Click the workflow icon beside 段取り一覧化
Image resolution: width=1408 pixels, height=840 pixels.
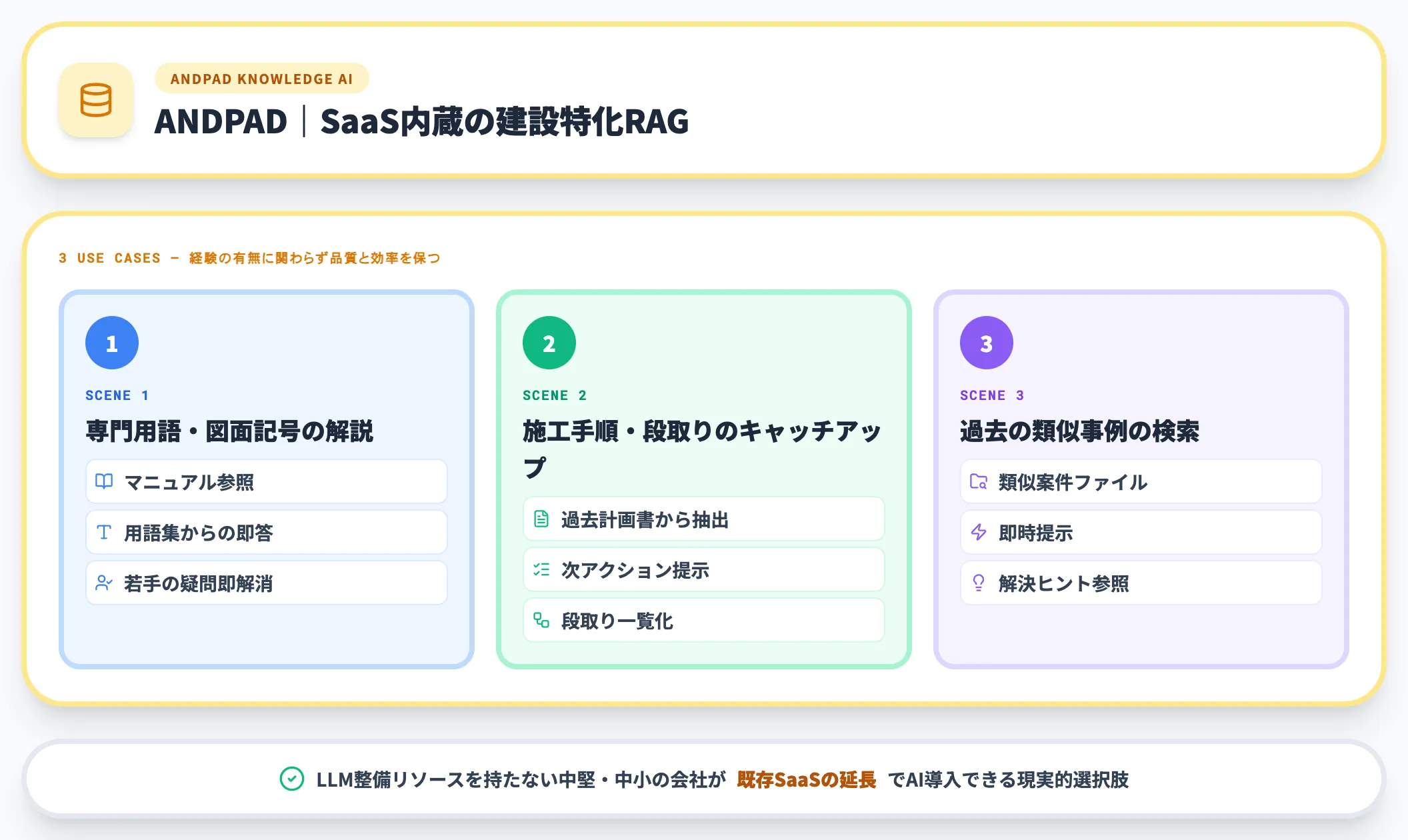point(541,620)
